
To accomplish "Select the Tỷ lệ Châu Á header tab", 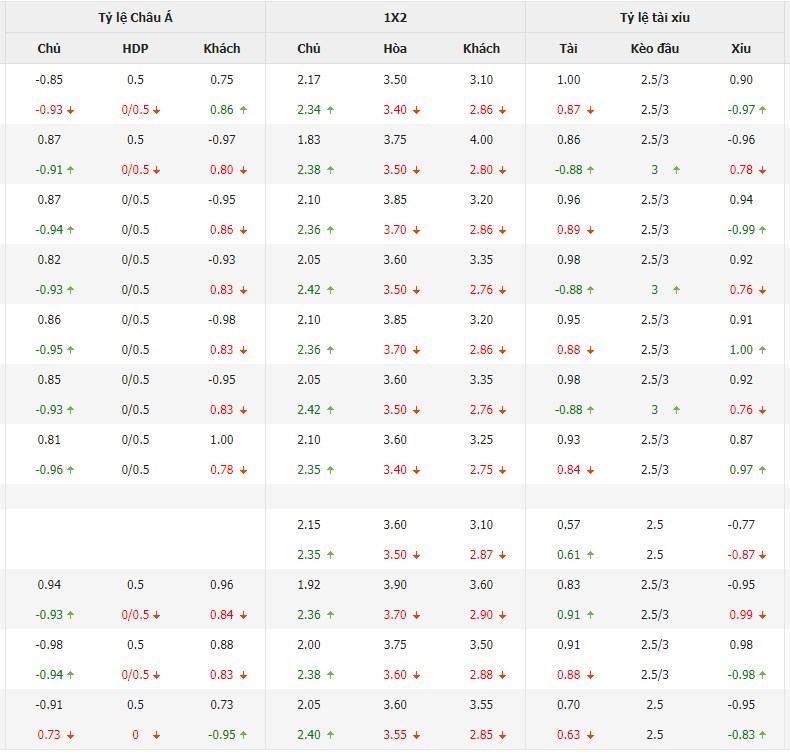I will 135,17.
